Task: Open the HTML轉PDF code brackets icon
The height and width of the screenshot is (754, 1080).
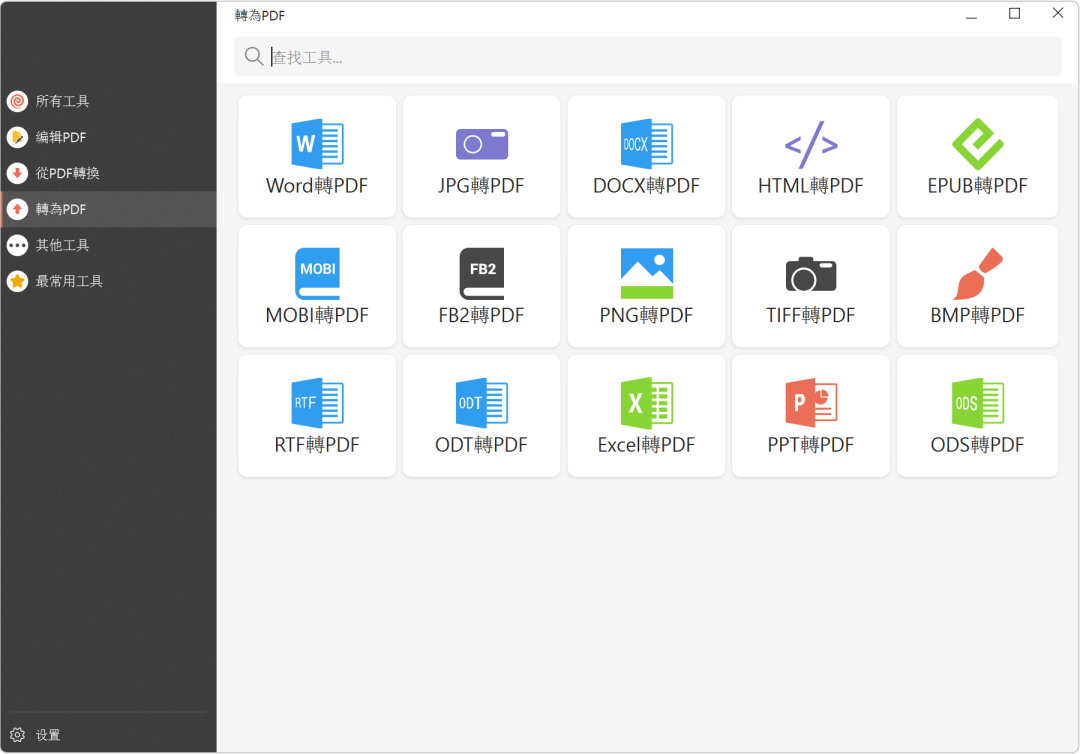Action: point(811,145)
